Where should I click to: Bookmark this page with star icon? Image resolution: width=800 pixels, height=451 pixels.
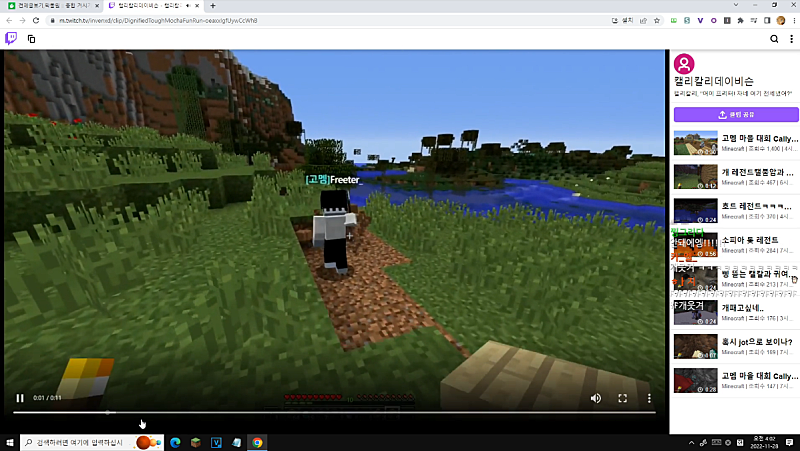(657, 20)
